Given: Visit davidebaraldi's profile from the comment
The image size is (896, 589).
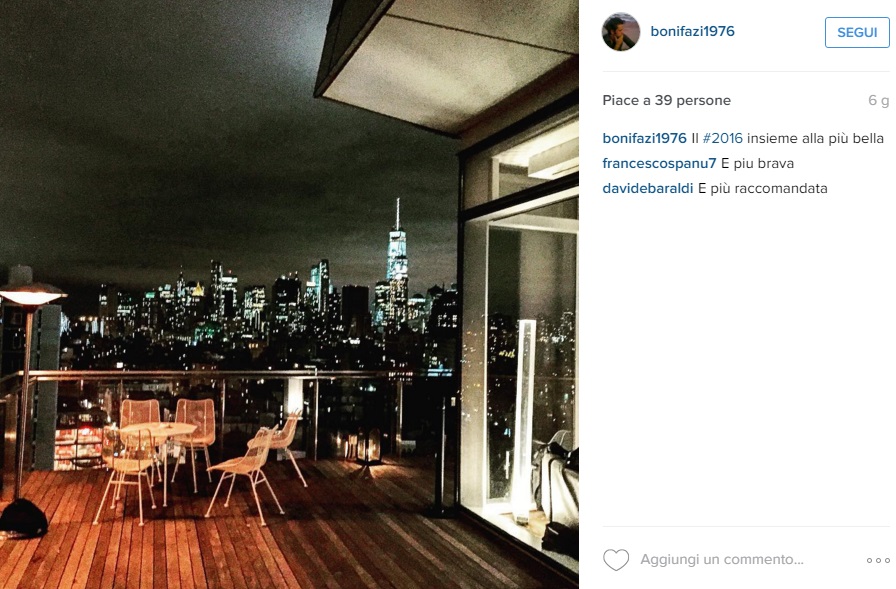Looking at the screenshot, I should [x=647, y=189].
